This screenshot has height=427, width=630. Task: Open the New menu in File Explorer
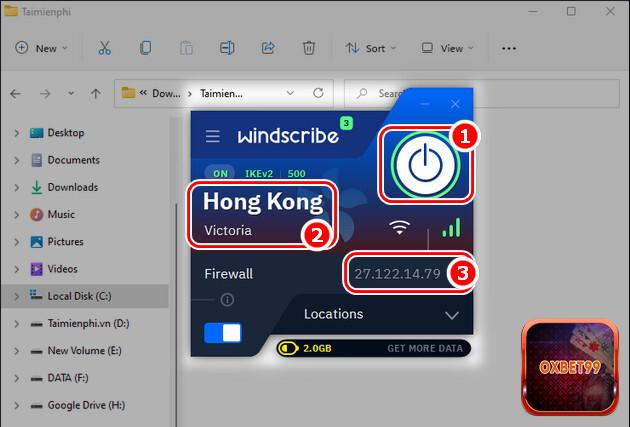coord(41,48)
